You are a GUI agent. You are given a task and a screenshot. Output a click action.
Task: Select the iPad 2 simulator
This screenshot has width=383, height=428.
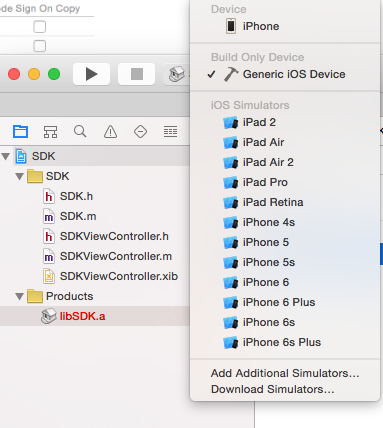(285, 122)
